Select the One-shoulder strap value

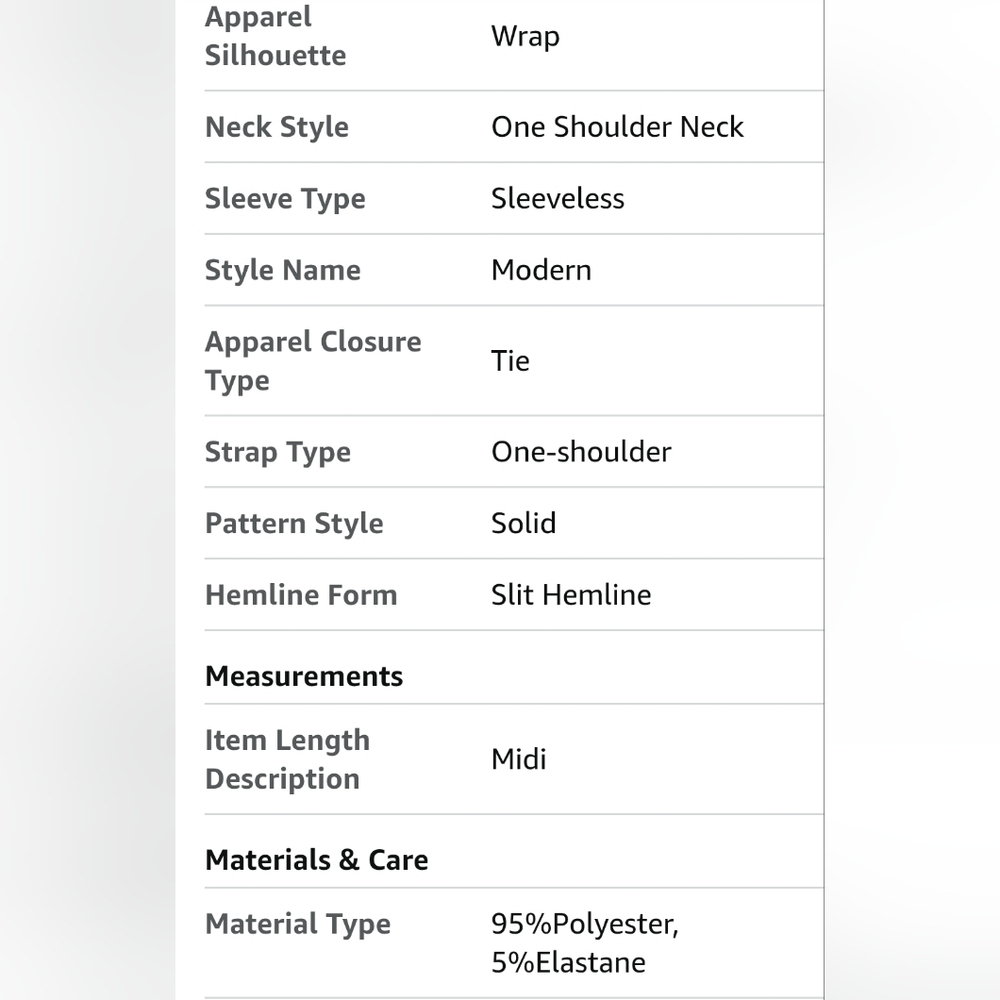coord(581,452)
